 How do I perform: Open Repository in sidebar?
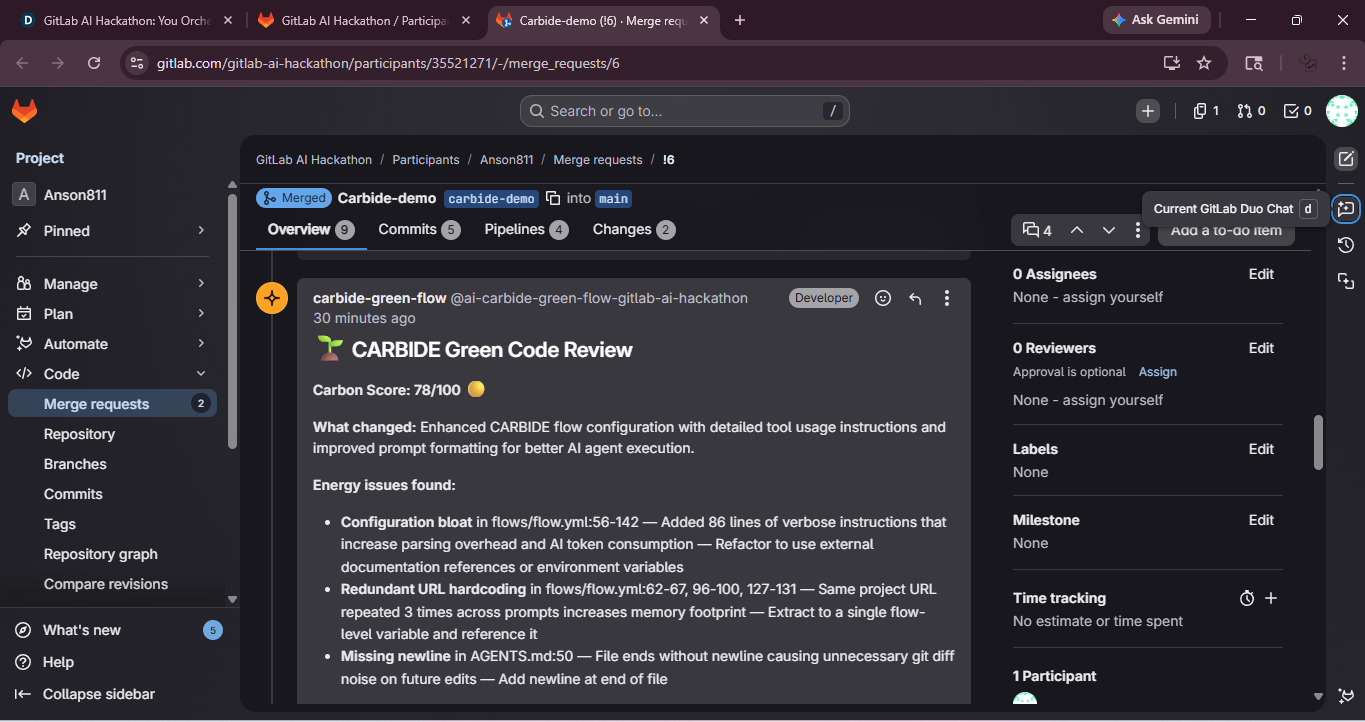pyautogui.click(x=112, y=434)
